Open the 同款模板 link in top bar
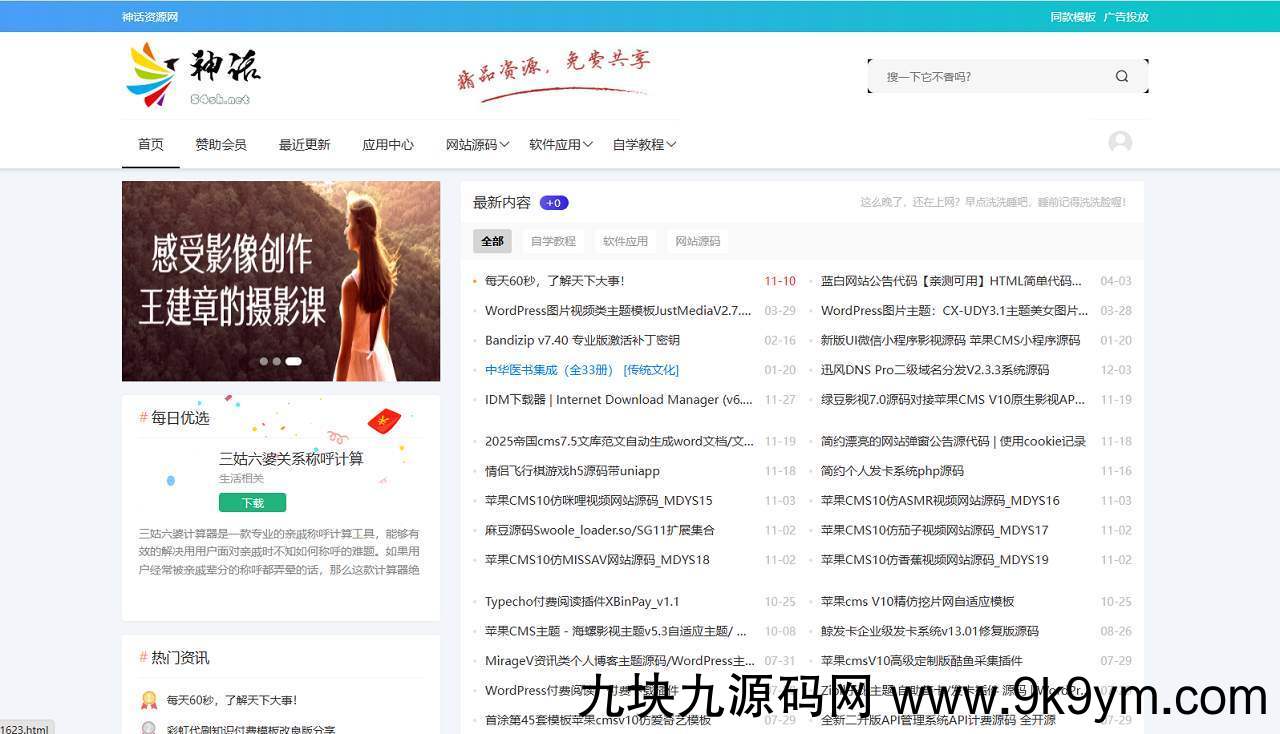This screenshot has height=734, width=1280. 1071,16
